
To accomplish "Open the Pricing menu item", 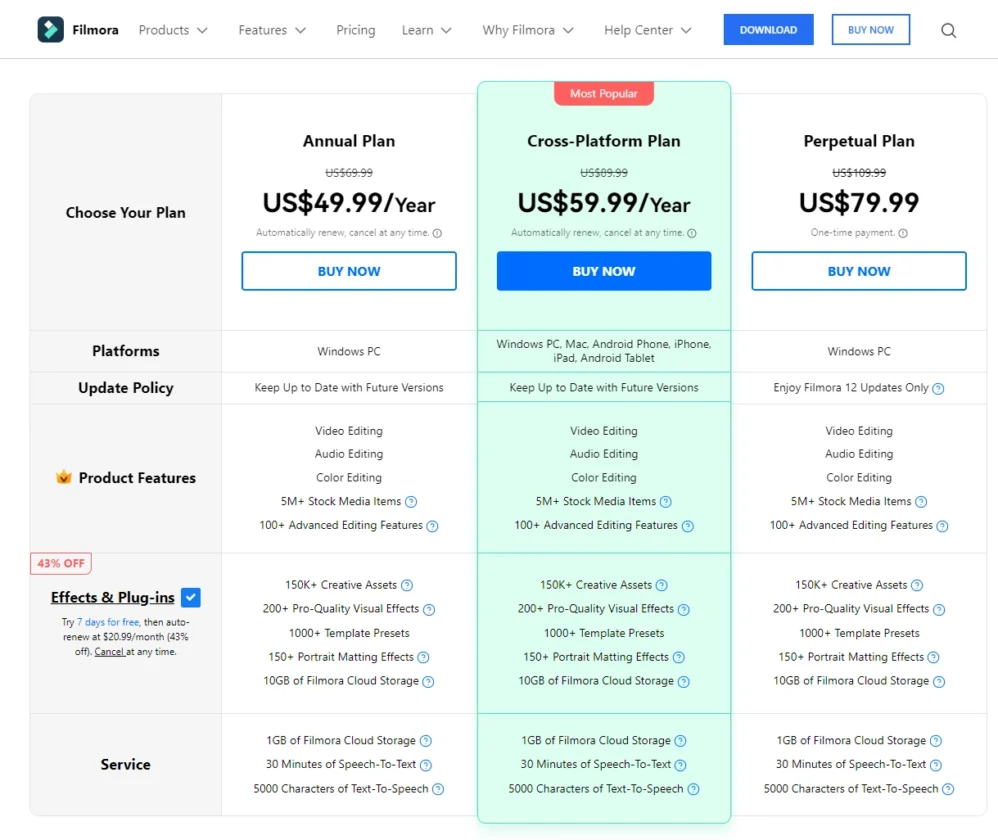I will (355, 30).
